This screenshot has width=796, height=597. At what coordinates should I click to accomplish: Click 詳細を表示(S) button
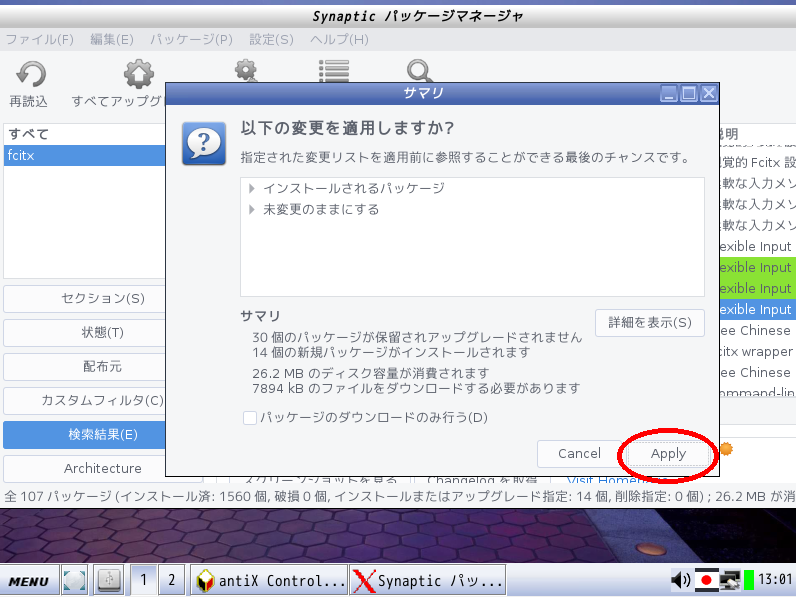pyautogui.click(x=650, y=322)
